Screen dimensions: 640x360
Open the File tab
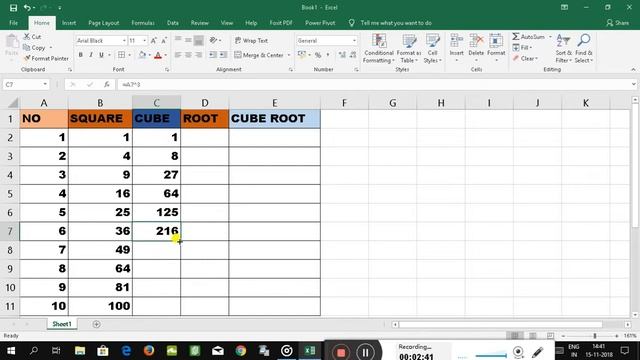click(13, 23)
